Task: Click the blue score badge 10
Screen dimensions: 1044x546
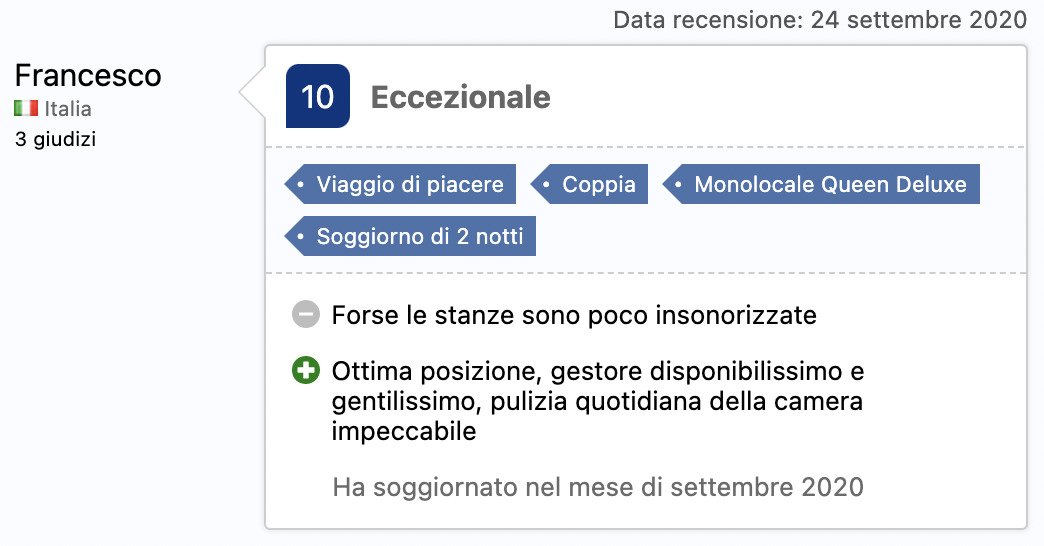Action: click(318, 96)
